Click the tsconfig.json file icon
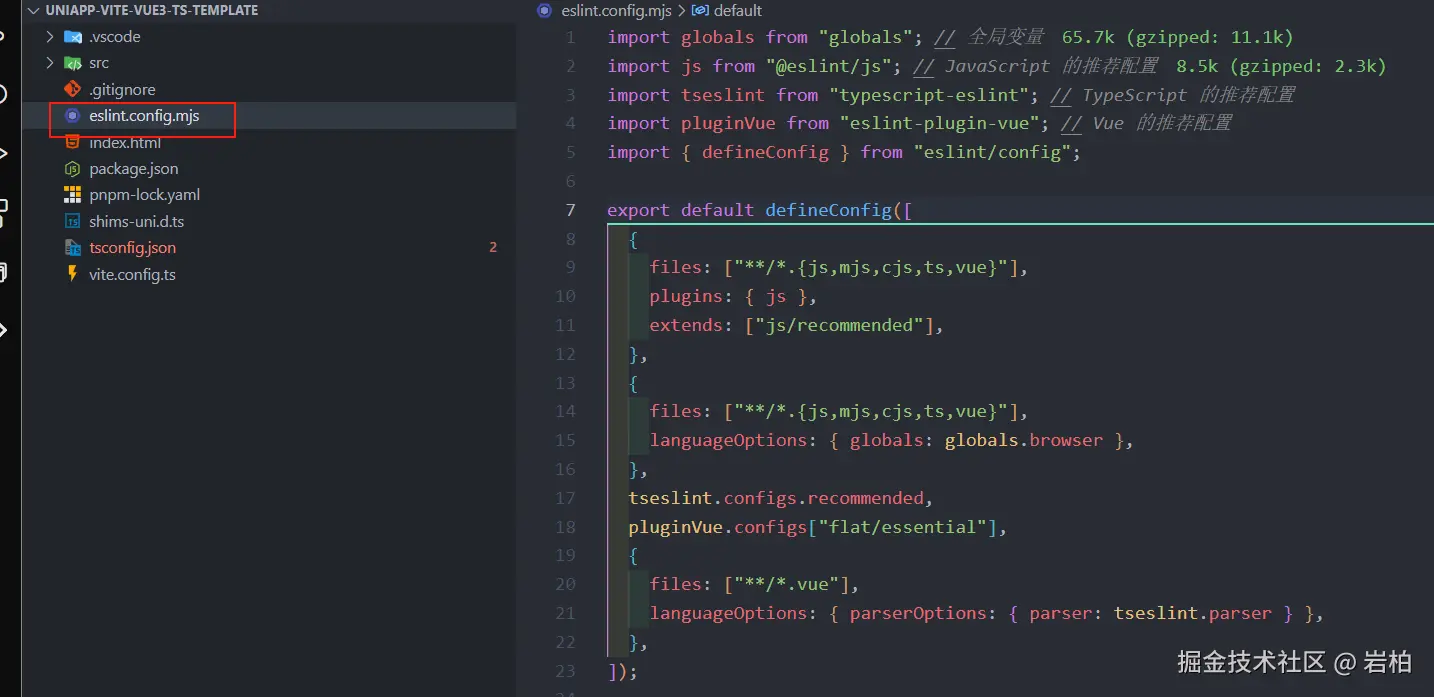This screenshot has width=1434, height=697. (72, 248)
